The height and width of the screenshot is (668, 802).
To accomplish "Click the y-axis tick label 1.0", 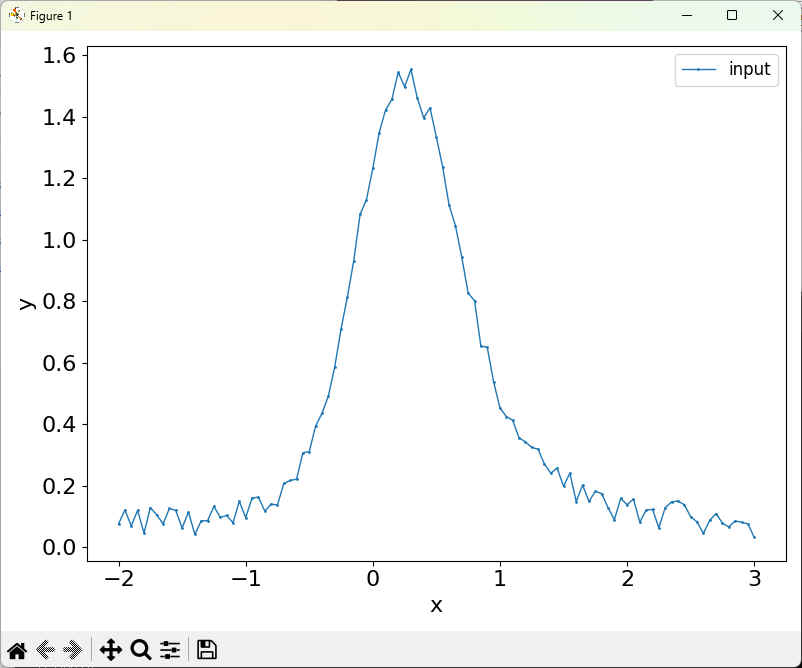I will pos(59,240).
